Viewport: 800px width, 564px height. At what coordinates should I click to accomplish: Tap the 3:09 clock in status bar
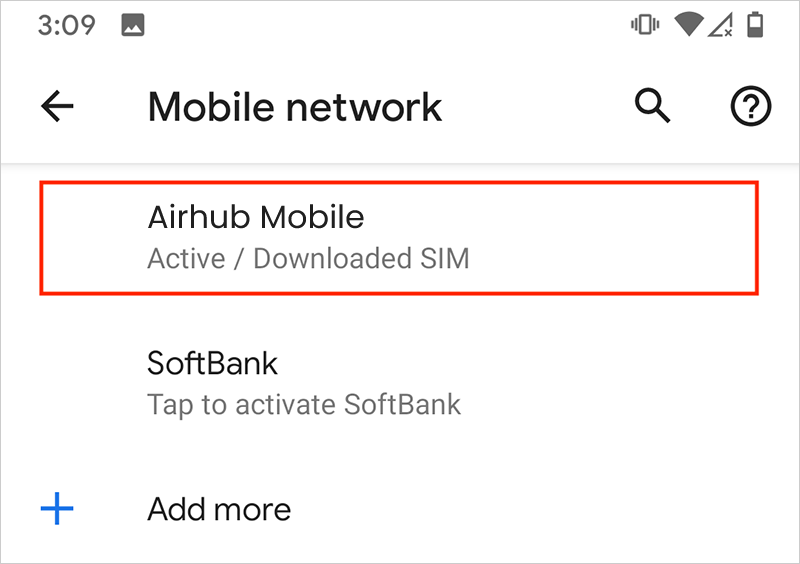64,26
